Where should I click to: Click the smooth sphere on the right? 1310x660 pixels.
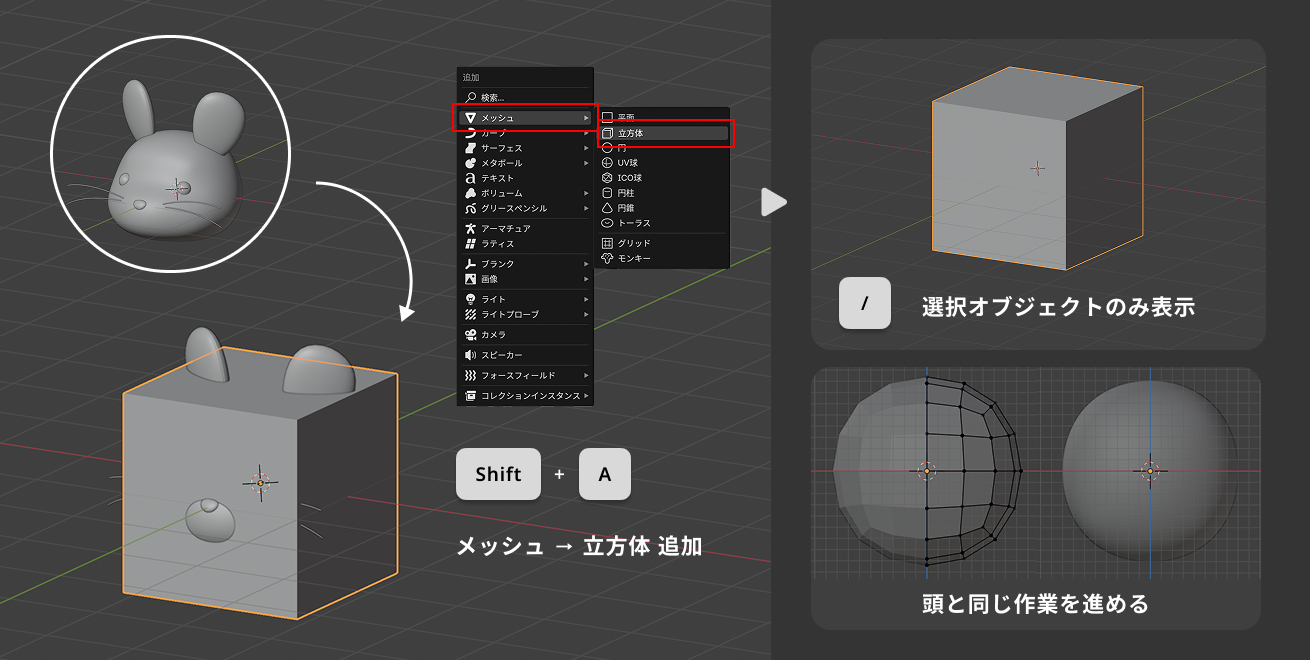[1149, 470]
